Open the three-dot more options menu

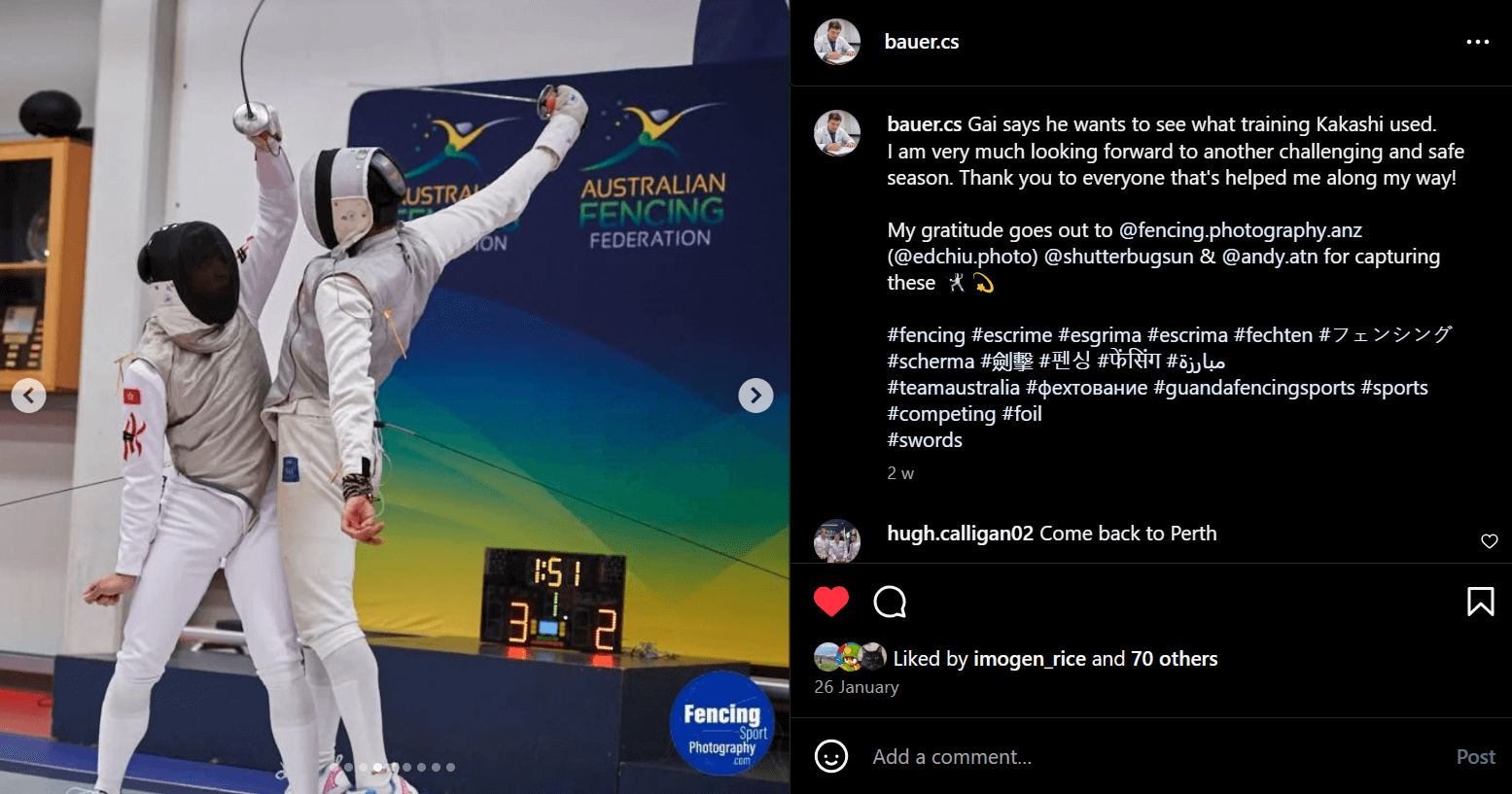[x=1477, y=42]
